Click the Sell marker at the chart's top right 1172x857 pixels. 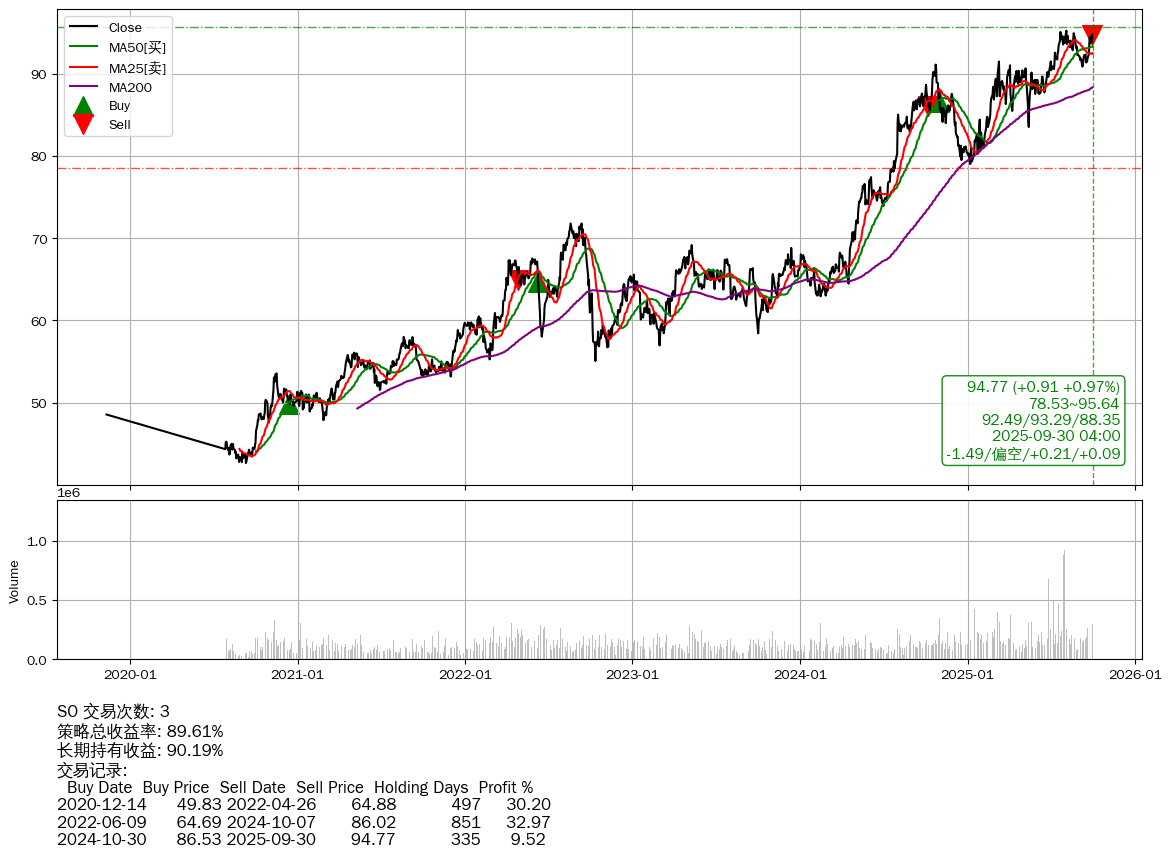(1092, 35)
